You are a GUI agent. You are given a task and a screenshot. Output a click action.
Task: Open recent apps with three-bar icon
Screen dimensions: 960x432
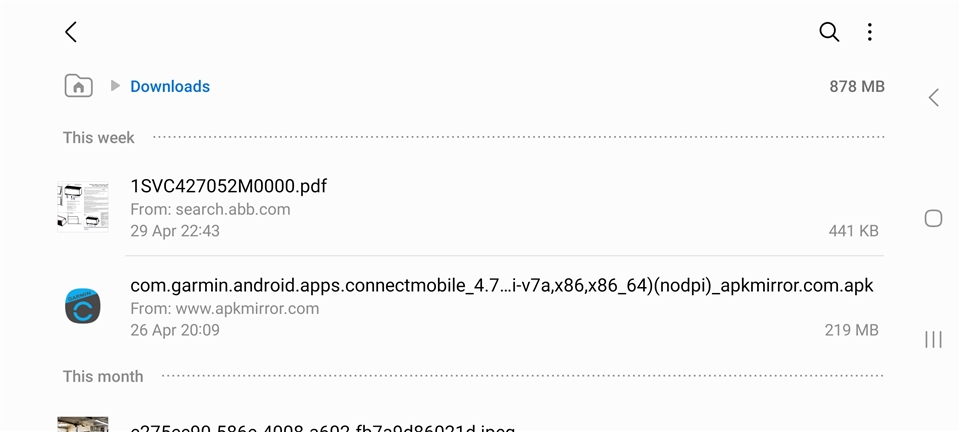click(933, 339)
